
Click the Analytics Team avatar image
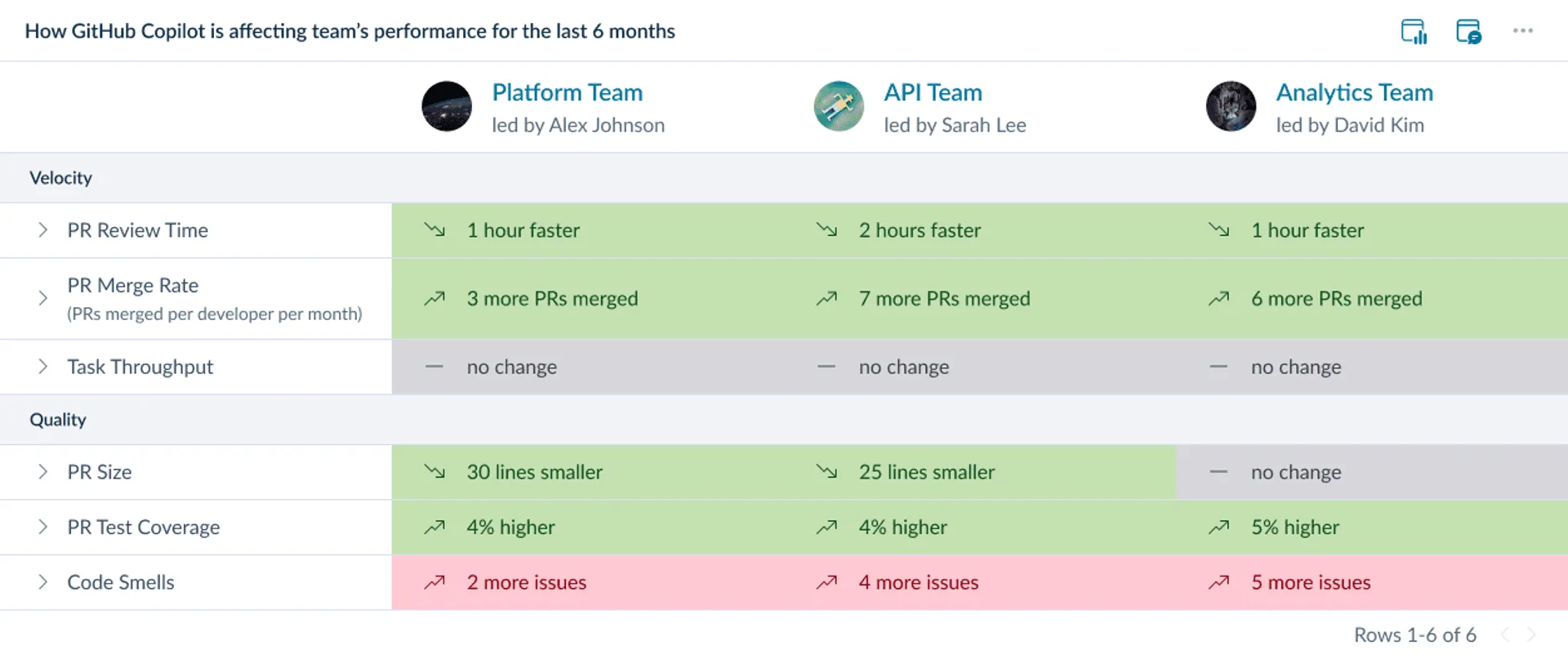click(x=1231, y=106)
